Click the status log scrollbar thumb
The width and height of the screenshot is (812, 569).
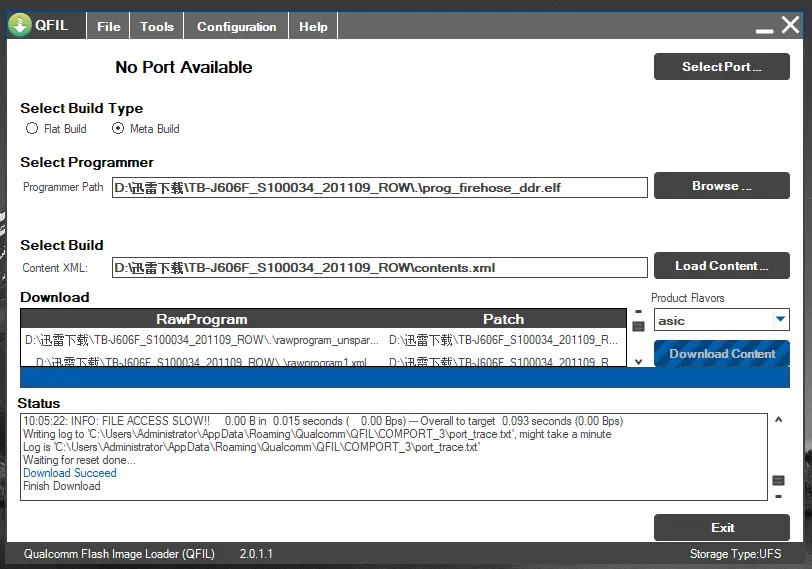point(778,480)
